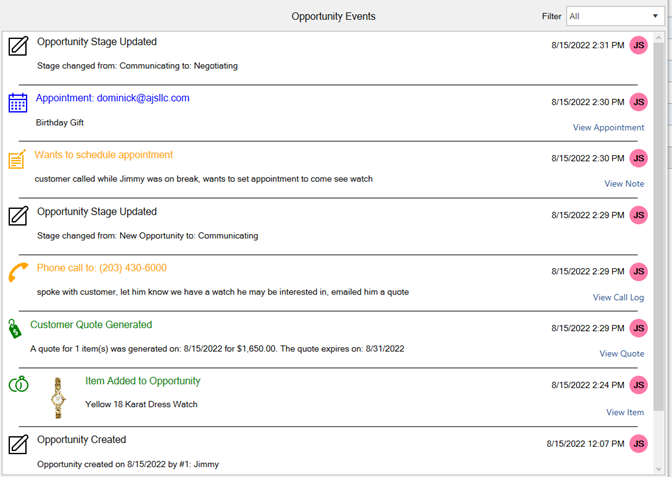672x477 pixels.
Task: Click the scrollbar up arrow
Action: click(x=659, y=38)
